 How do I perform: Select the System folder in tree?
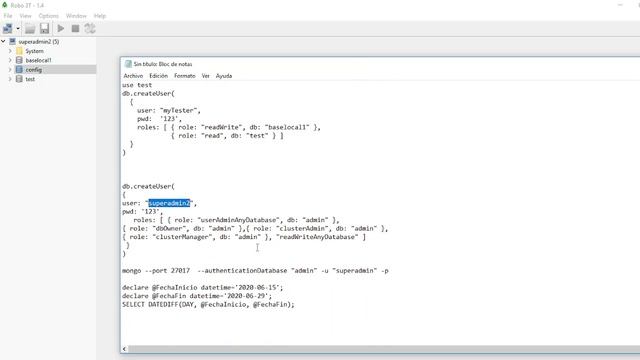tap(34, 51)
